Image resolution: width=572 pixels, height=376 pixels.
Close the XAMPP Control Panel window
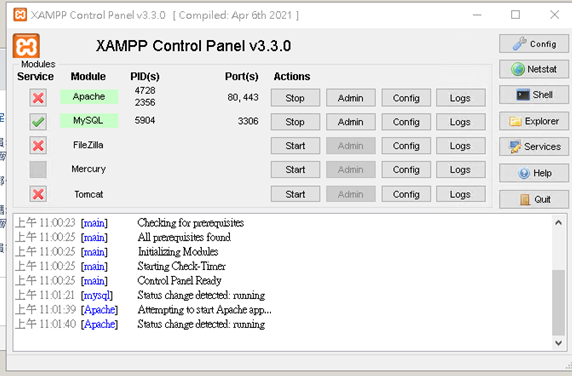pyautogui.click(x=554, y=15)
